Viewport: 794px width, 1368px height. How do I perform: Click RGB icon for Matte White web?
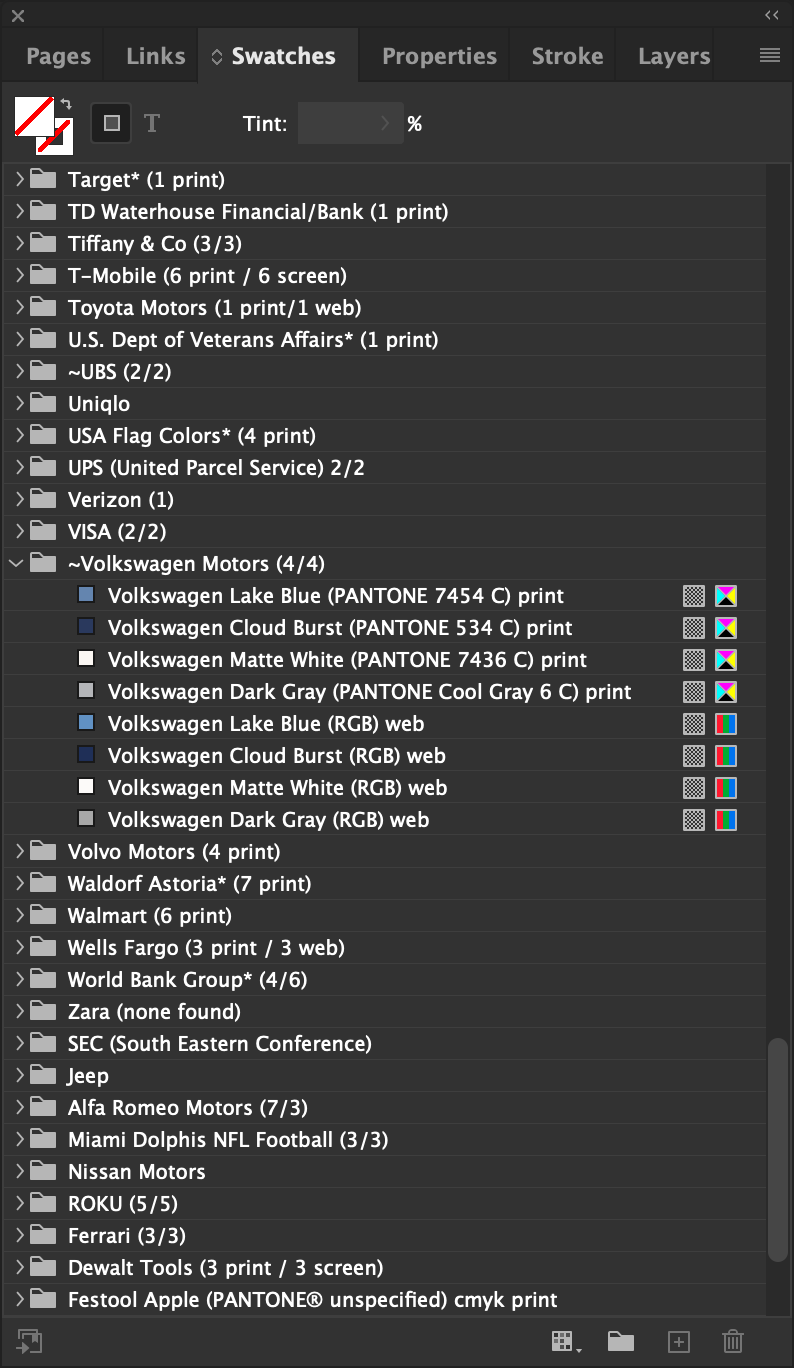point(726,789)
